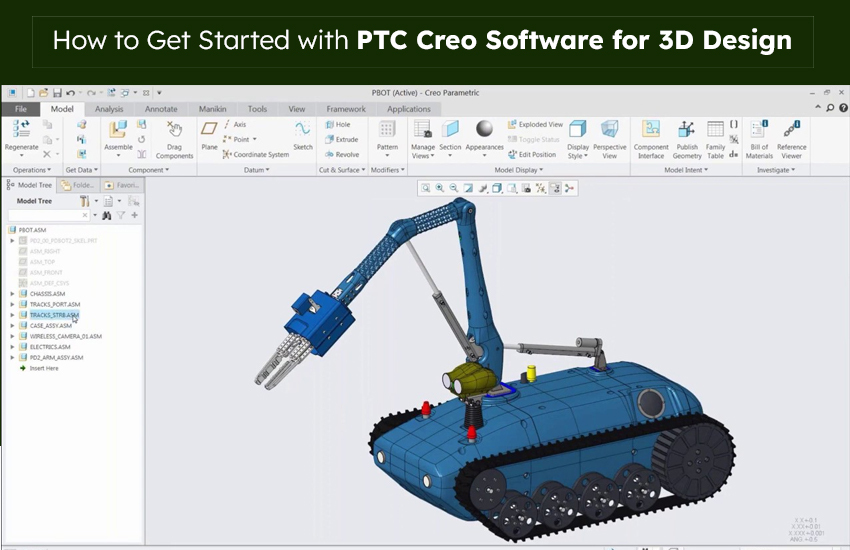Viewport: 850px width, 550px height.
Task: Open Manage Views
Action: pos(423,140)
